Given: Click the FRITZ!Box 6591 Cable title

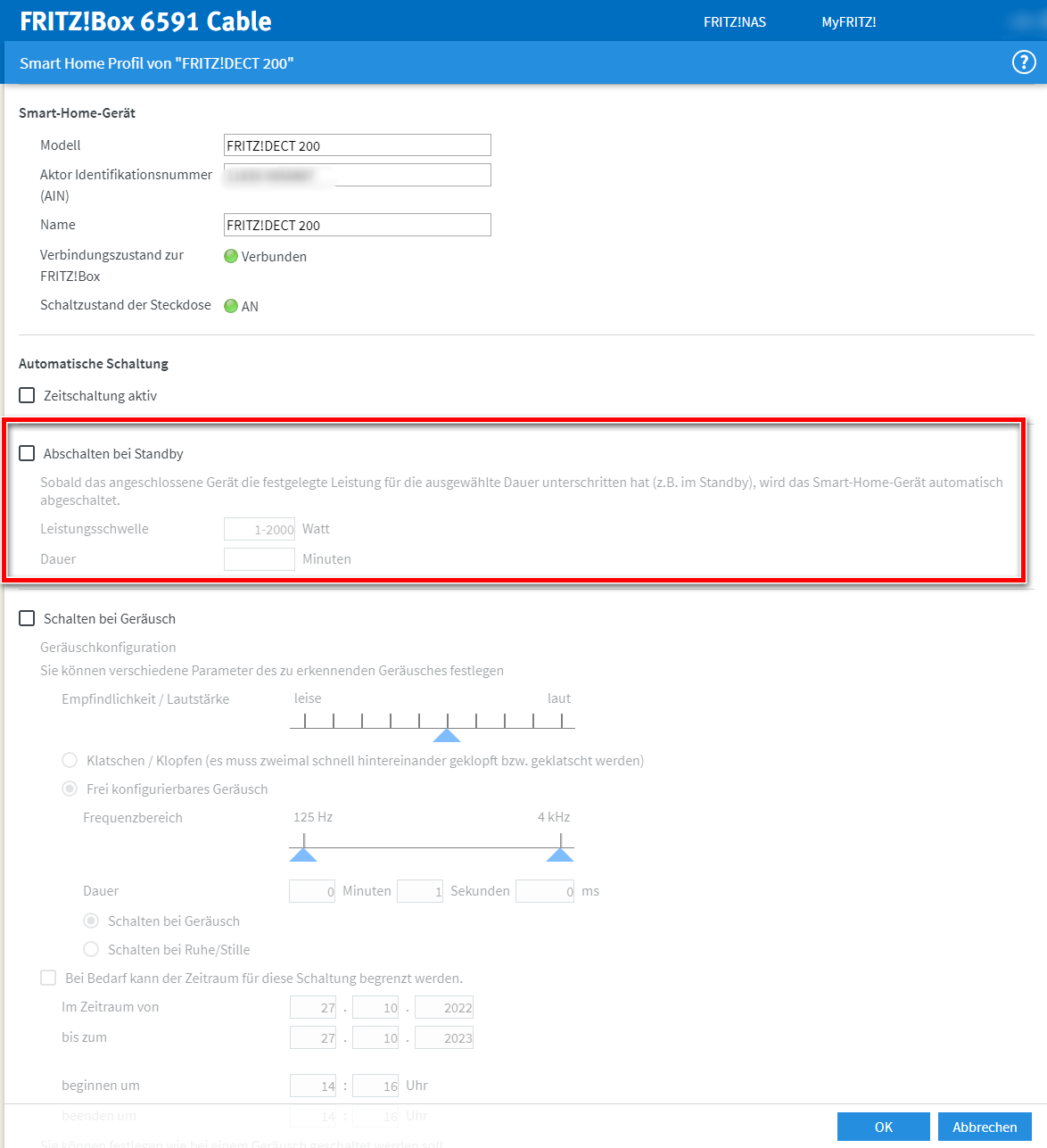Looking at the screenshot, I should (x=145, y=21).
